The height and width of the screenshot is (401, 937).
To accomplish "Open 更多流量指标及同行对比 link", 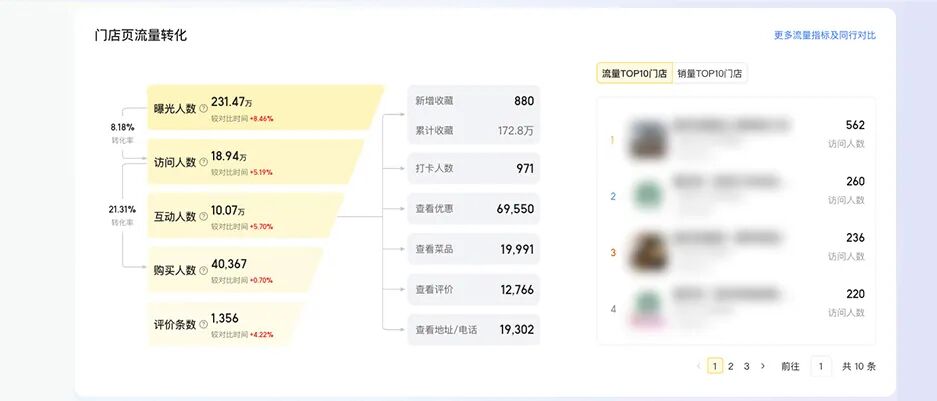I will click(x=824, y=35).
